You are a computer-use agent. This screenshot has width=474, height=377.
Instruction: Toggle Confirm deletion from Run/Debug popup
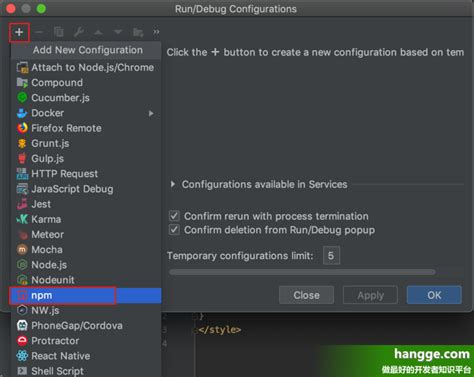click(x=174, y=230)
